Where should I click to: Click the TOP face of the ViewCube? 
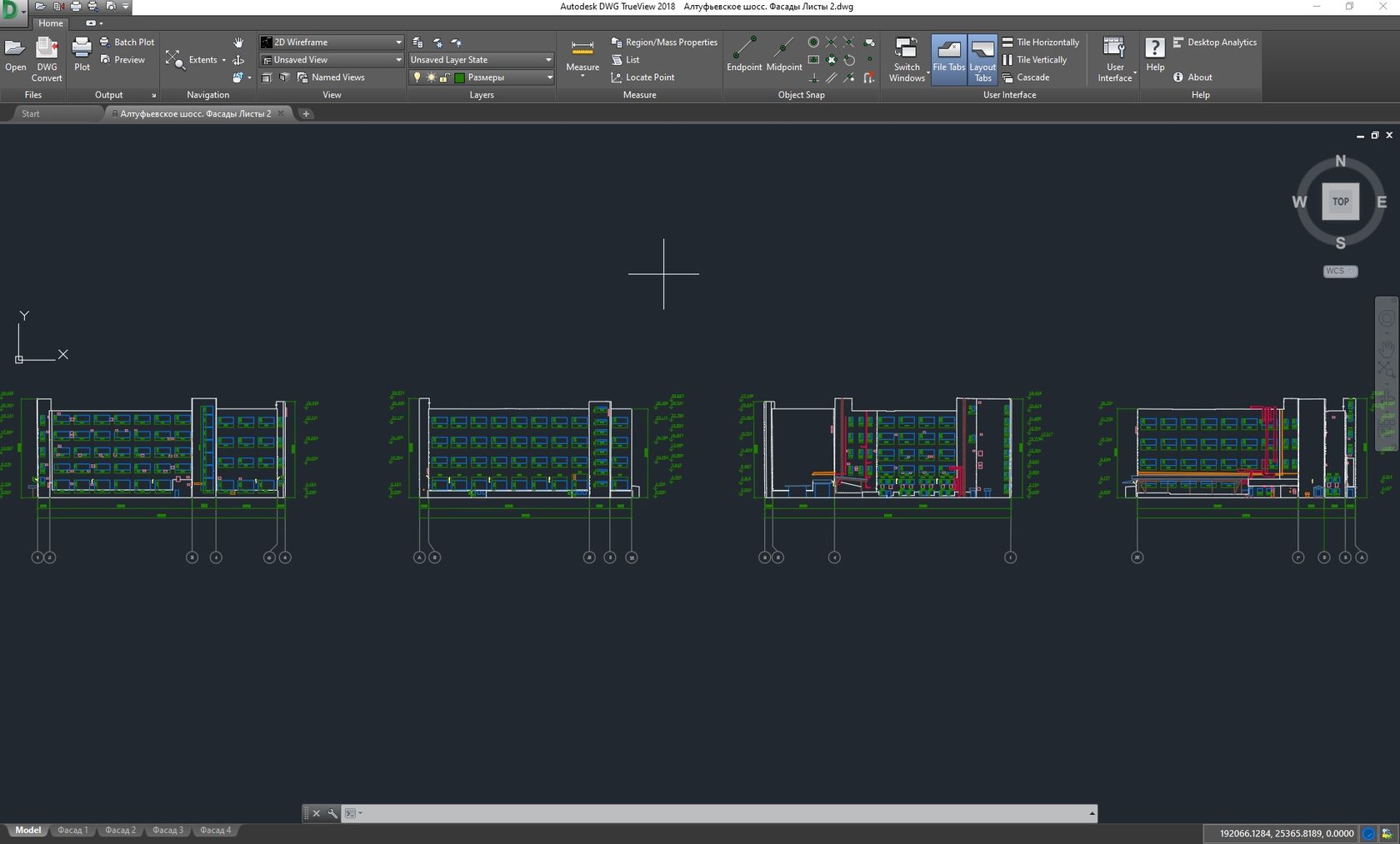(x=1340, y=202)
